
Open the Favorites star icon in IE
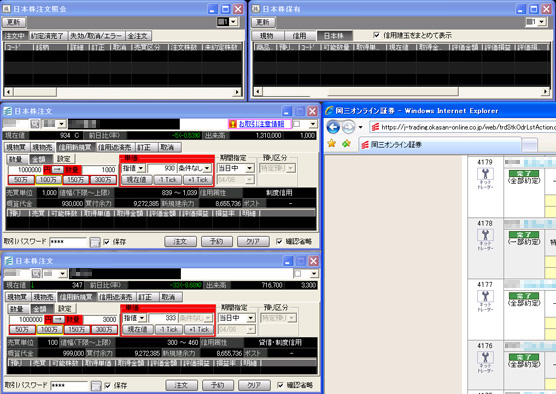(332, 143)
